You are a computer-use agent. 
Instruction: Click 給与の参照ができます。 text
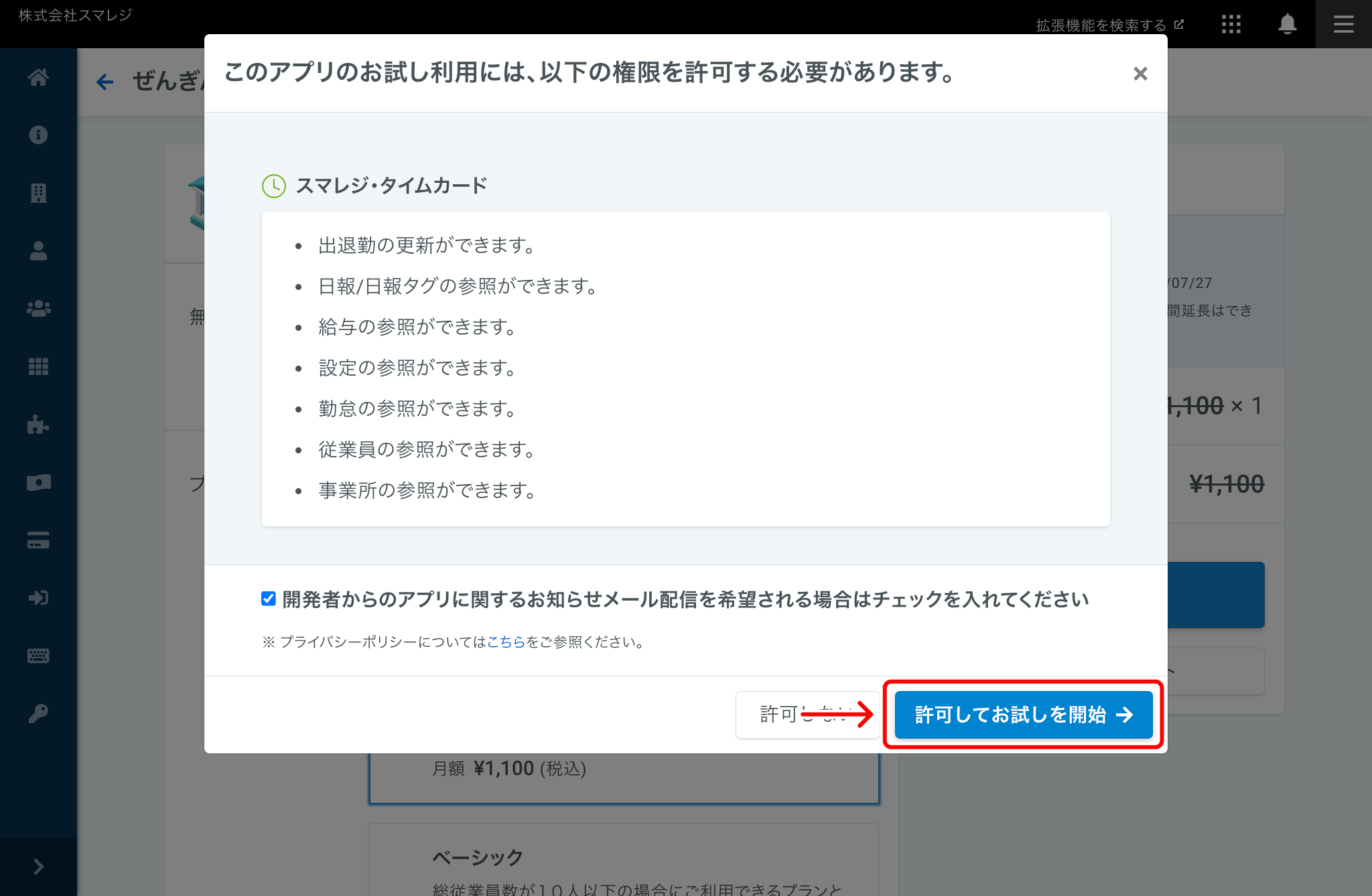point(418,327)
